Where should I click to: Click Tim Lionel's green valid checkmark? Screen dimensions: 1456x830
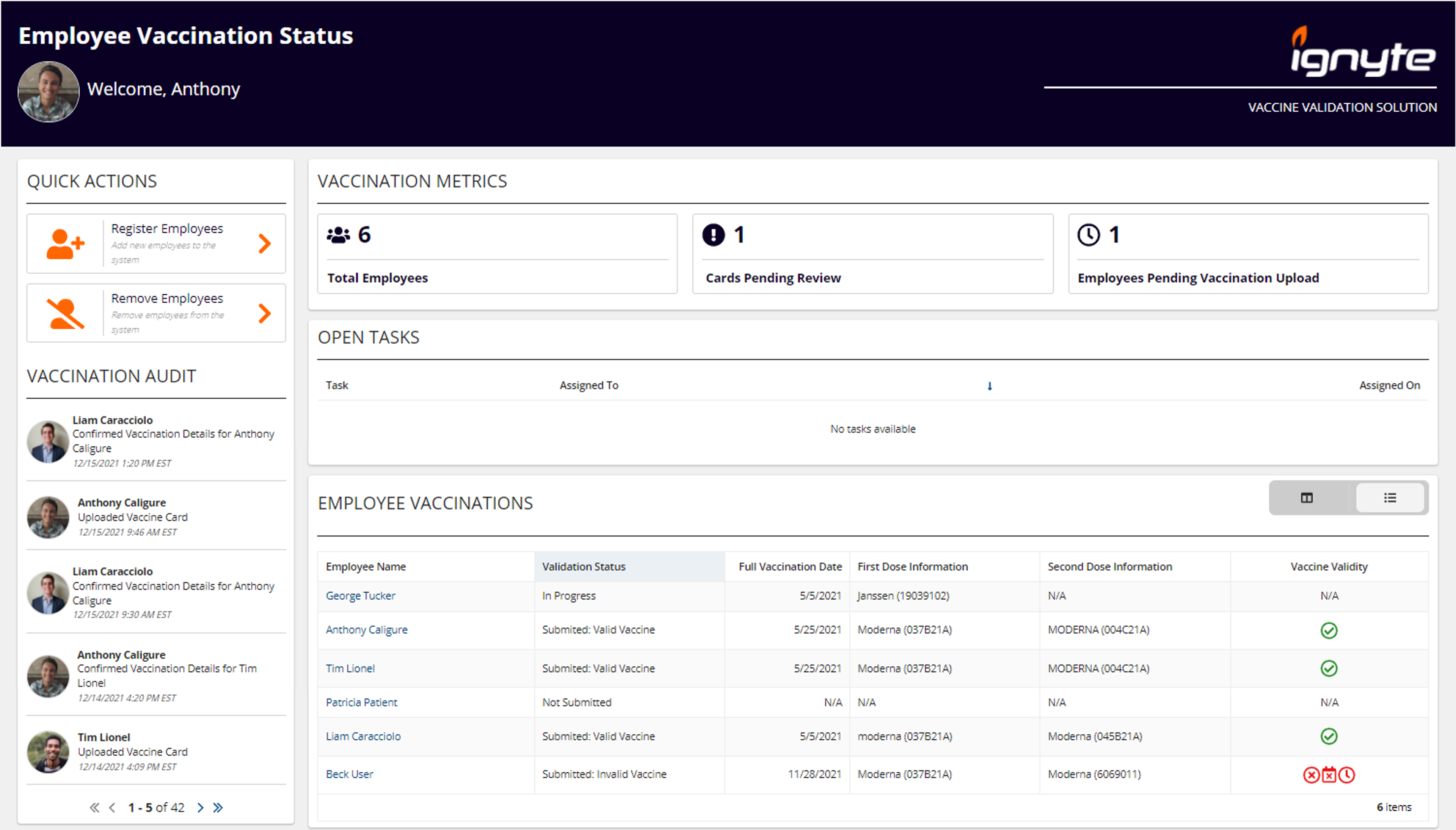tap(1328, 668)
